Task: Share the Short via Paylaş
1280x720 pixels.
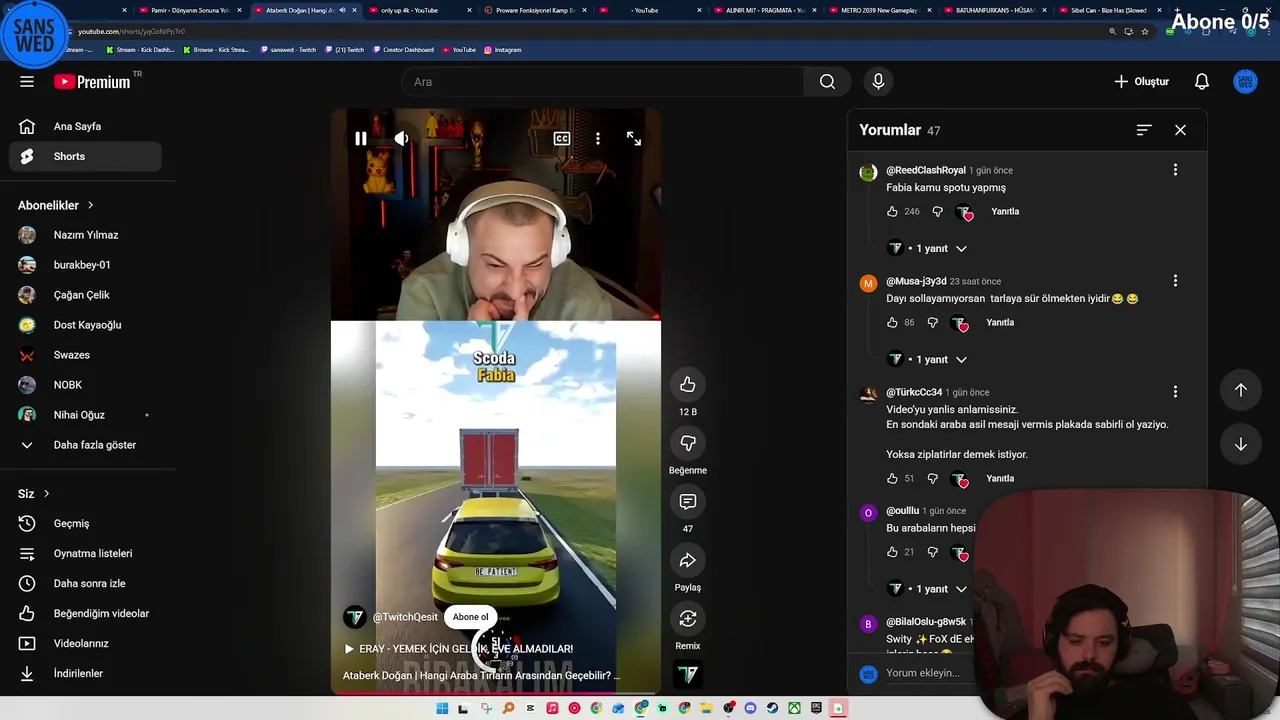Action: click(688, 560)
